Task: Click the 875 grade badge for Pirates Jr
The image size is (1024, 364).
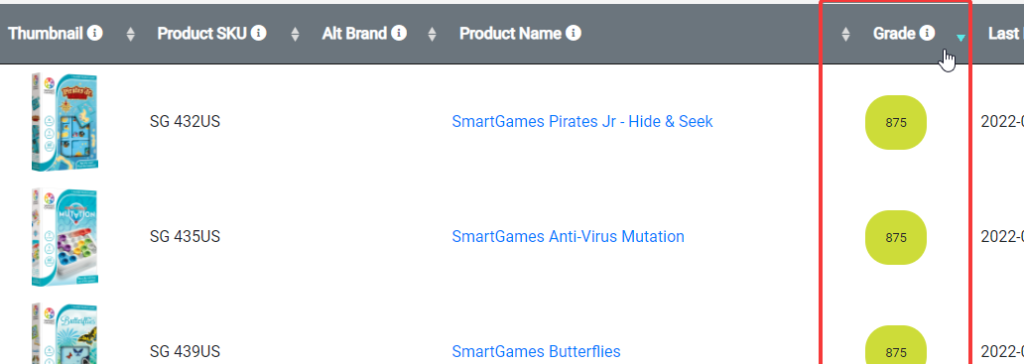Action: [896, 122]
